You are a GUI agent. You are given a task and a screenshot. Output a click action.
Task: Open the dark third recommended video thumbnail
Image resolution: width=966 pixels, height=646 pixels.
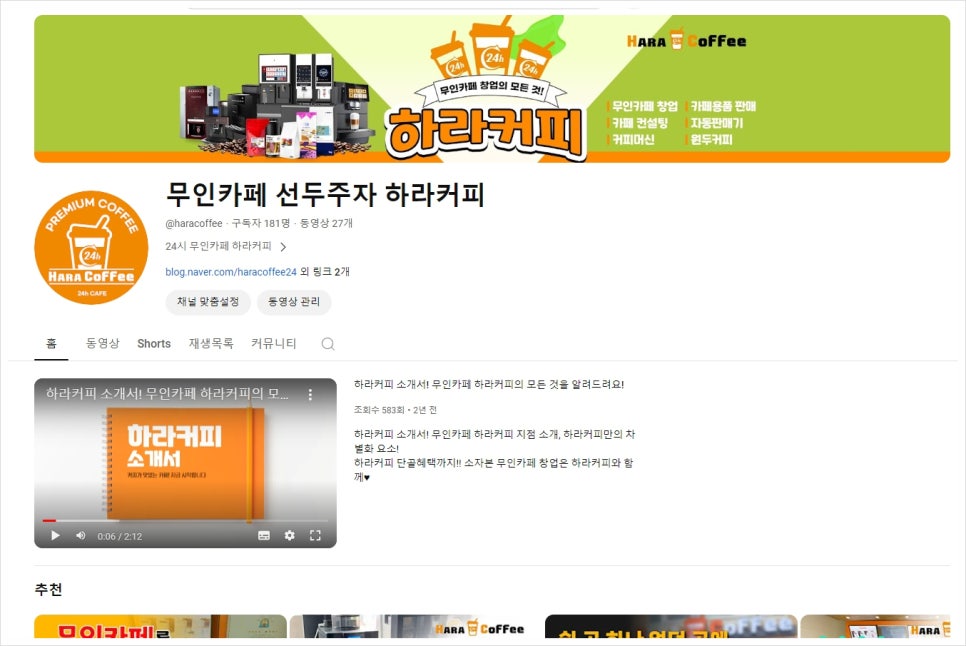pyautogui.click(x=671, y=626)
